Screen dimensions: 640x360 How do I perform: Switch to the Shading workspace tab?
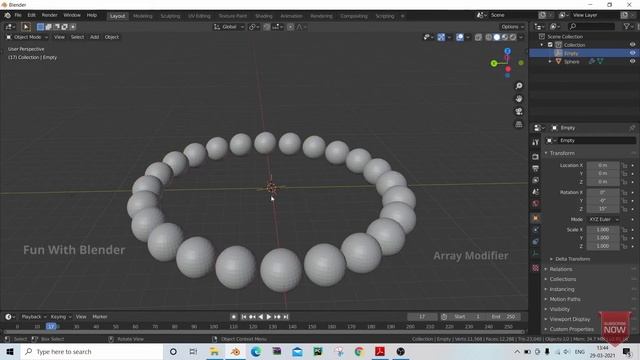[264, 16]
